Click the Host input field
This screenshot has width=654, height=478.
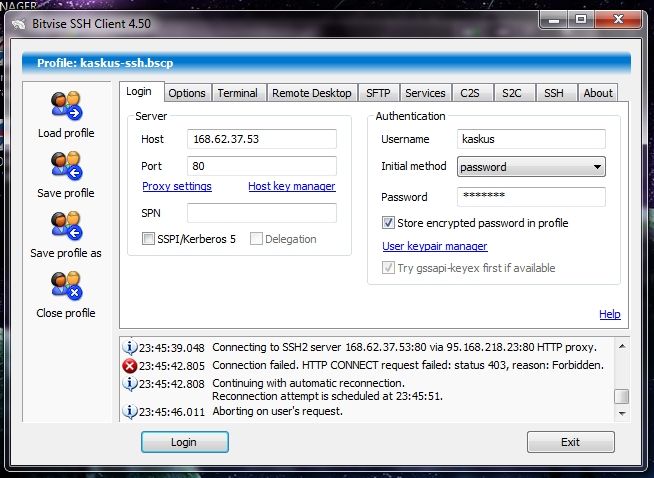tap(262, 139)
